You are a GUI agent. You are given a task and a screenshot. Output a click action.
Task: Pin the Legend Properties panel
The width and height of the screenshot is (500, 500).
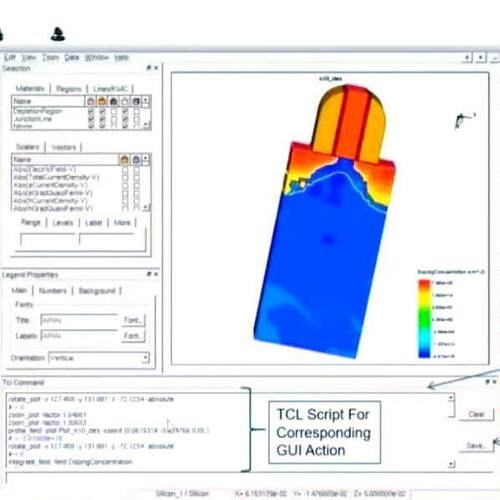click(149, 274)
